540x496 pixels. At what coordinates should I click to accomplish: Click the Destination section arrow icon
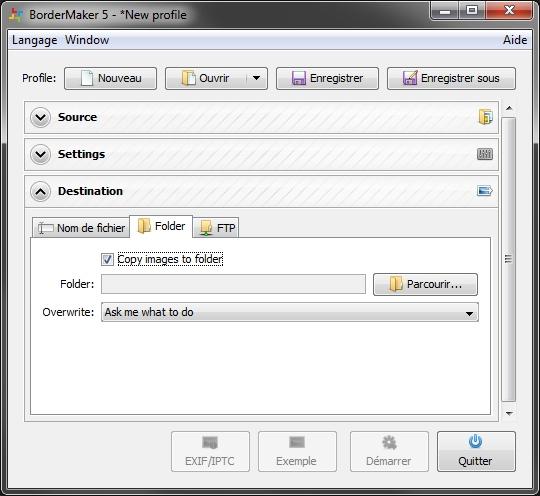(485, 190)
